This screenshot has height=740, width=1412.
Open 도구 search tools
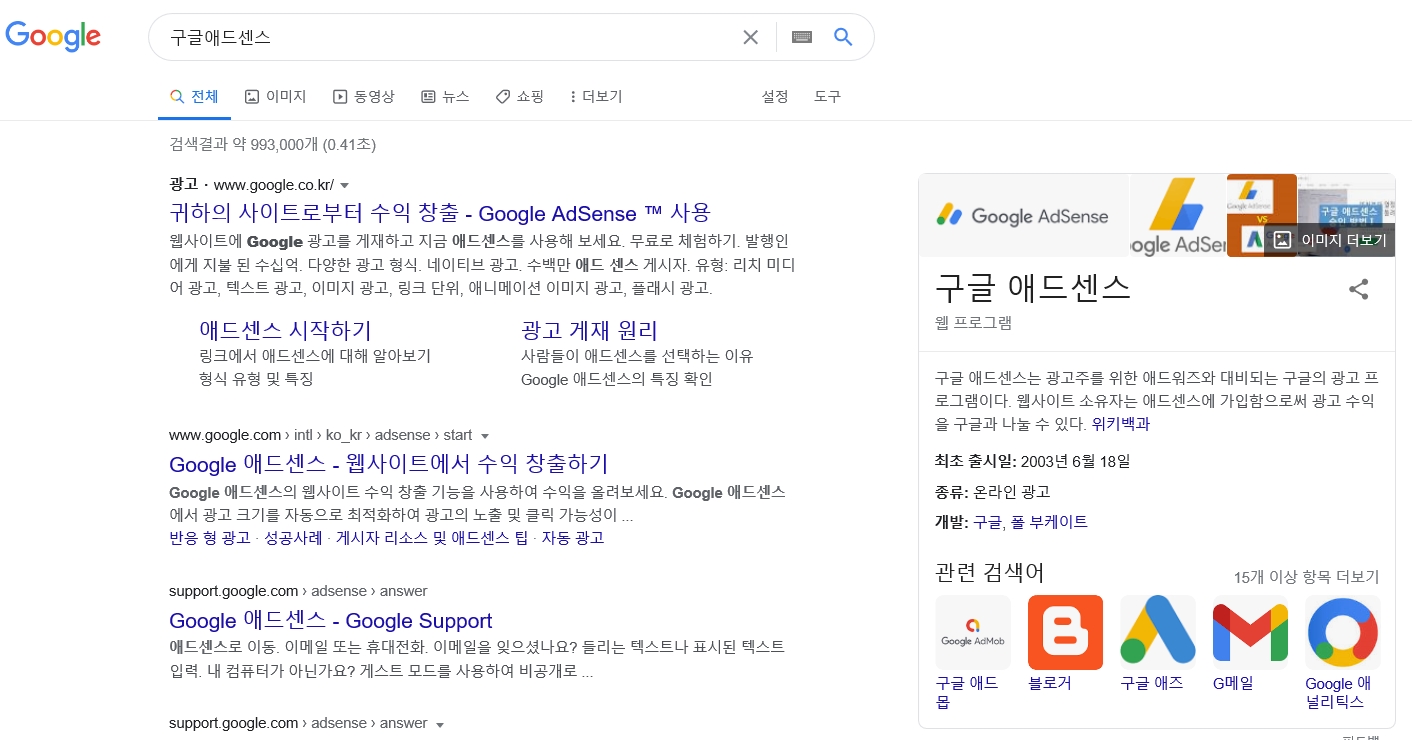point(827,97)
